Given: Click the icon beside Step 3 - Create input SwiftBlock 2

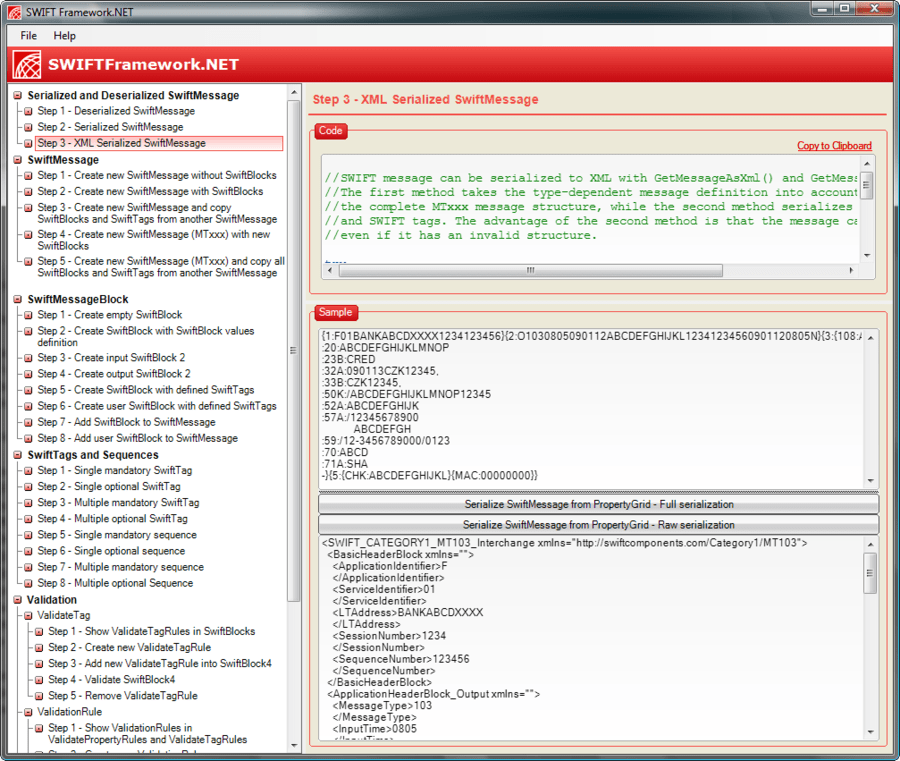Looking at the screenshot, I should click(29, 358).
